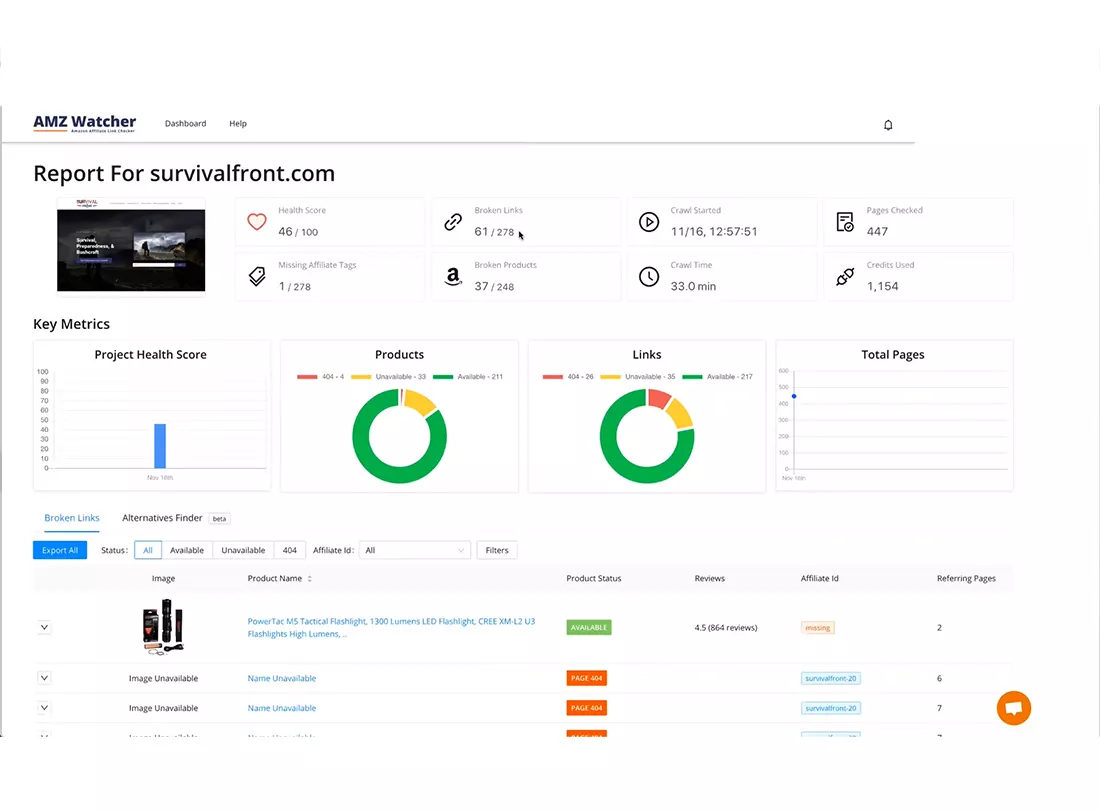The height and width of the screenshot is (810, 1100).
Task: Click survivalfront-20 tag in 6-pages row
Action: tap(831, 678)
